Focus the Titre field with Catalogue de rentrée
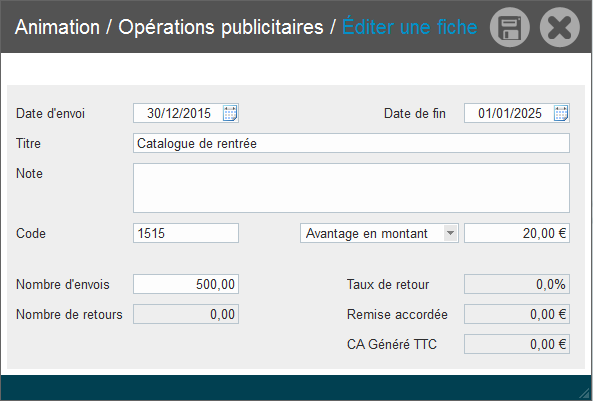 (351, 143)
